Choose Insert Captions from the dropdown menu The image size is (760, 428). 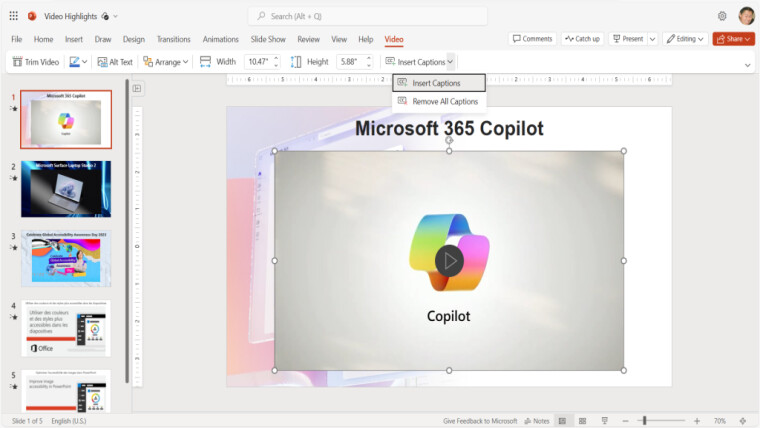point(439,83)
